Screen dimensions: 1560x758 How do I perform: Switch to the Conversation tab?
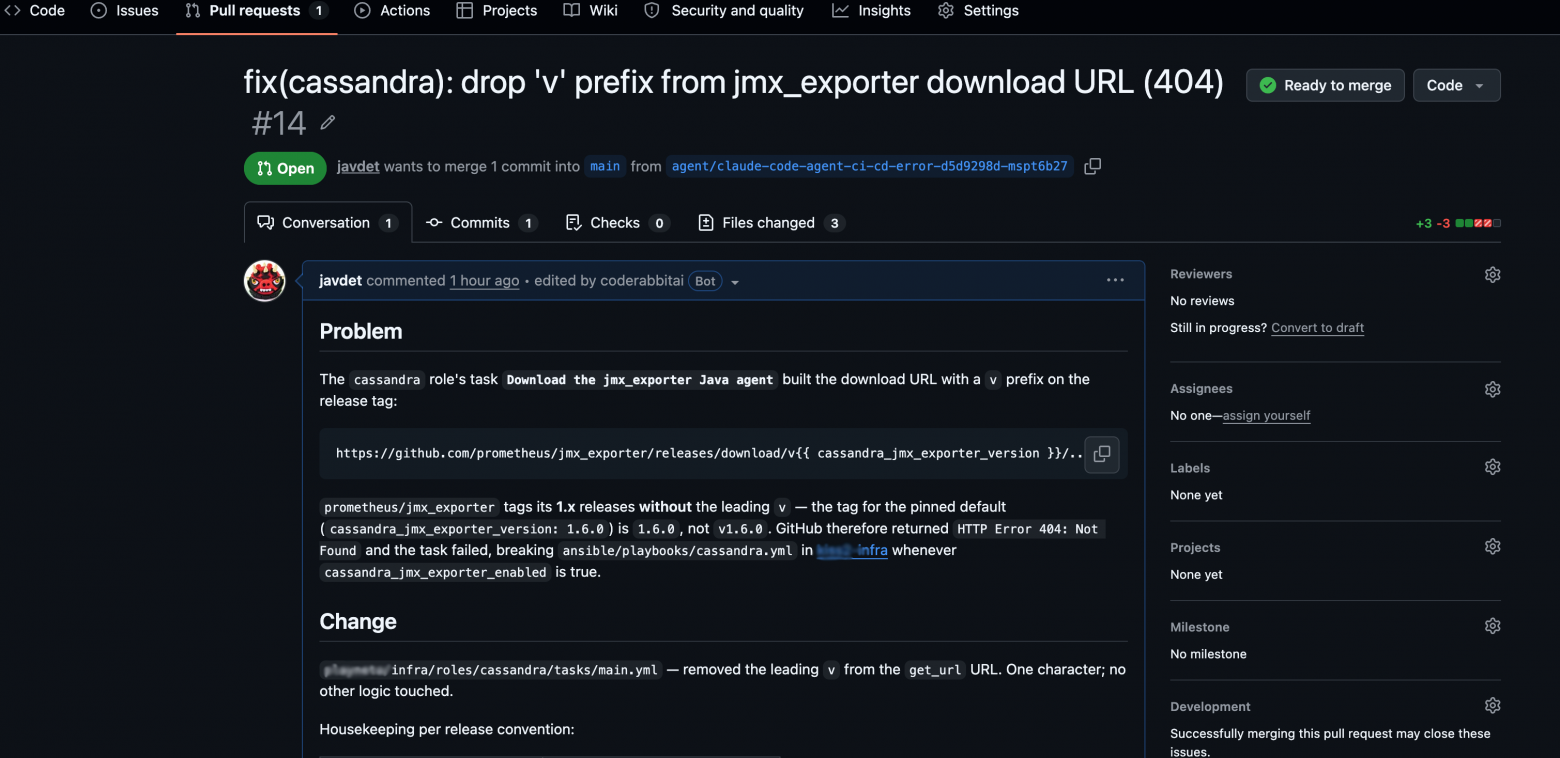[x=328, y=223]
